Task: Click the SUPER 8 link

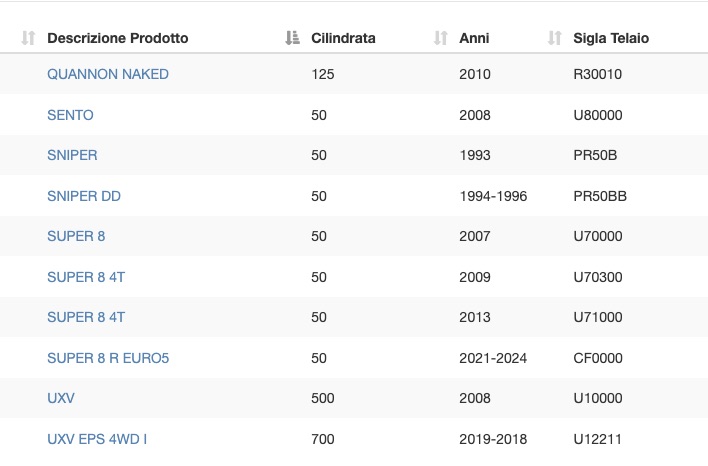Action: (76, 236)
